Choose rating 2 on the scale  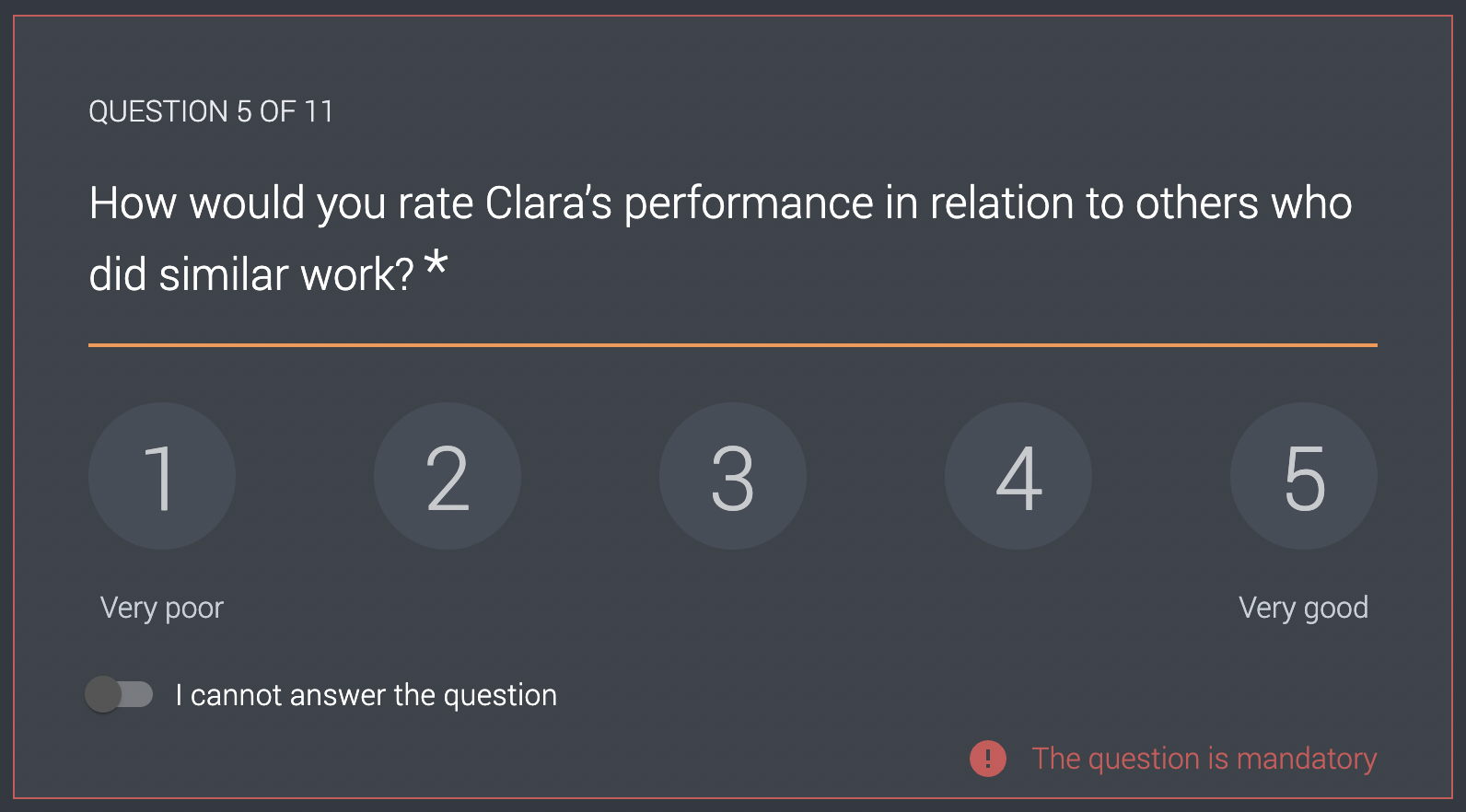[x=448, y=476]
